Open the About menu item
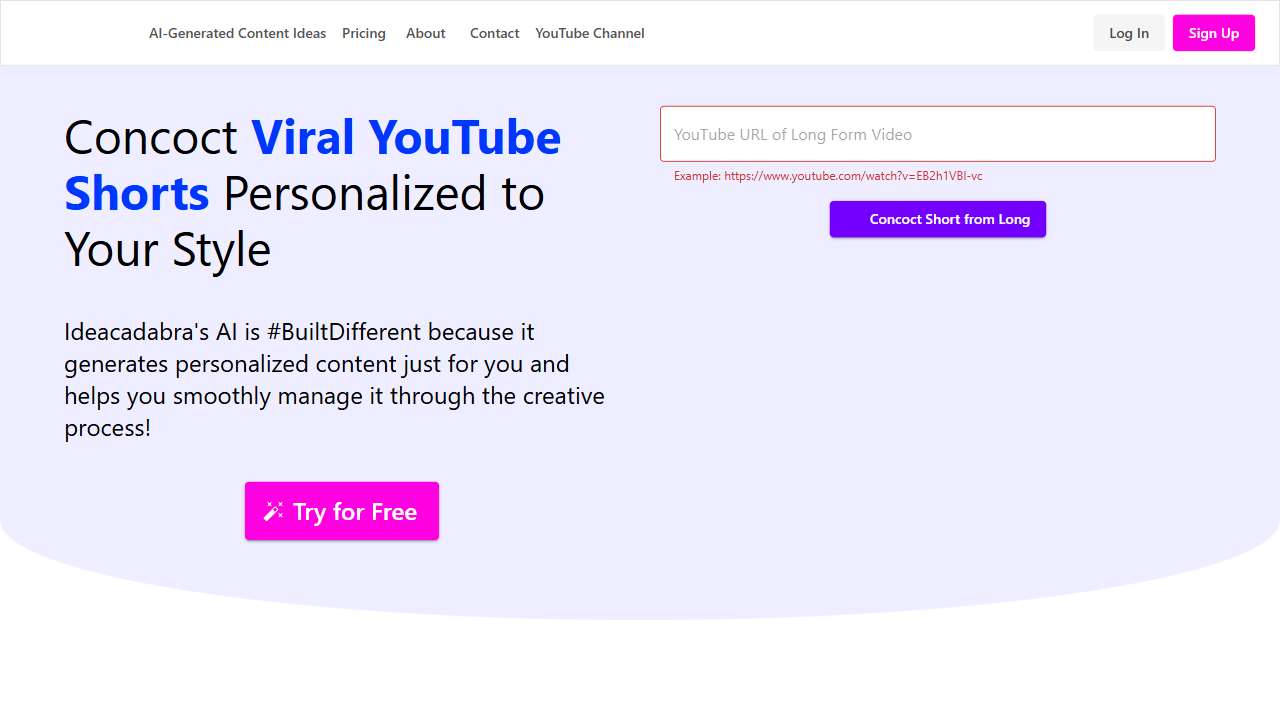Image resolution: width=1280 pixels, height=720 pixels. [x=425, y=33]
